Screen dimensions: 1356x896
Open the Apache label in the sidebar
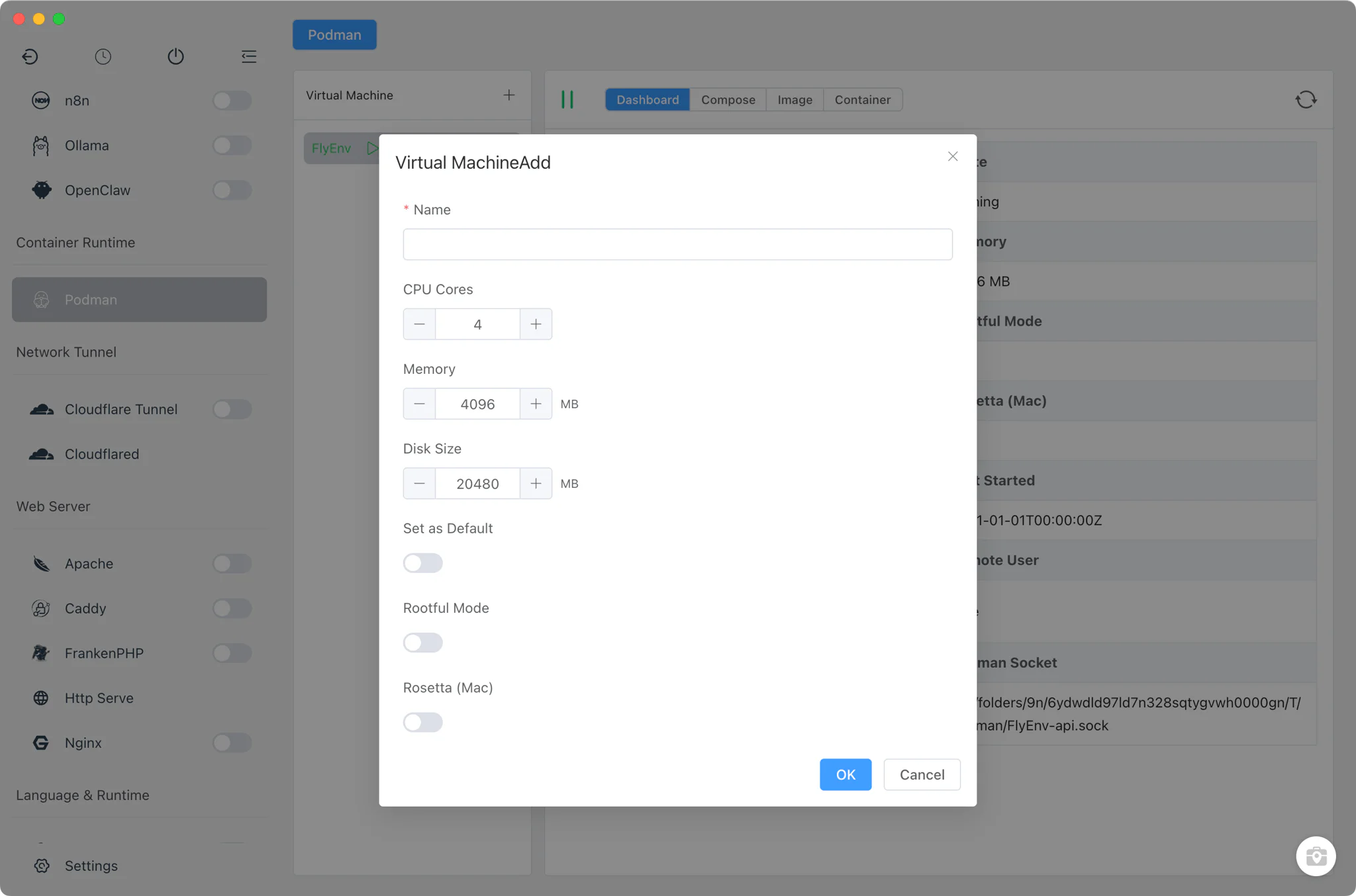coord(89,564)
